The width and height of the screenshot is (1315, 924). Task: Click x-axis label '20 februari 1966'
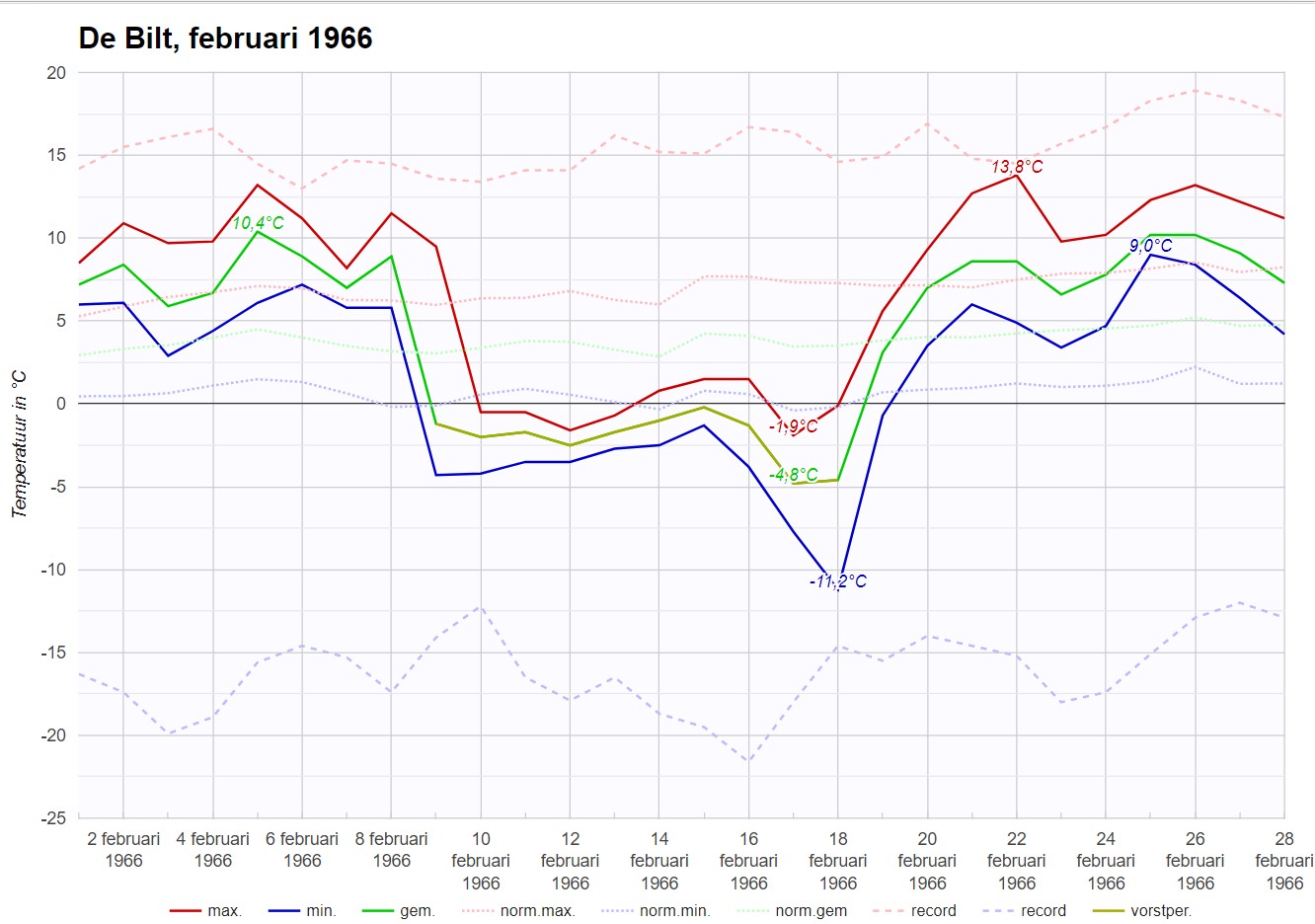928,861
